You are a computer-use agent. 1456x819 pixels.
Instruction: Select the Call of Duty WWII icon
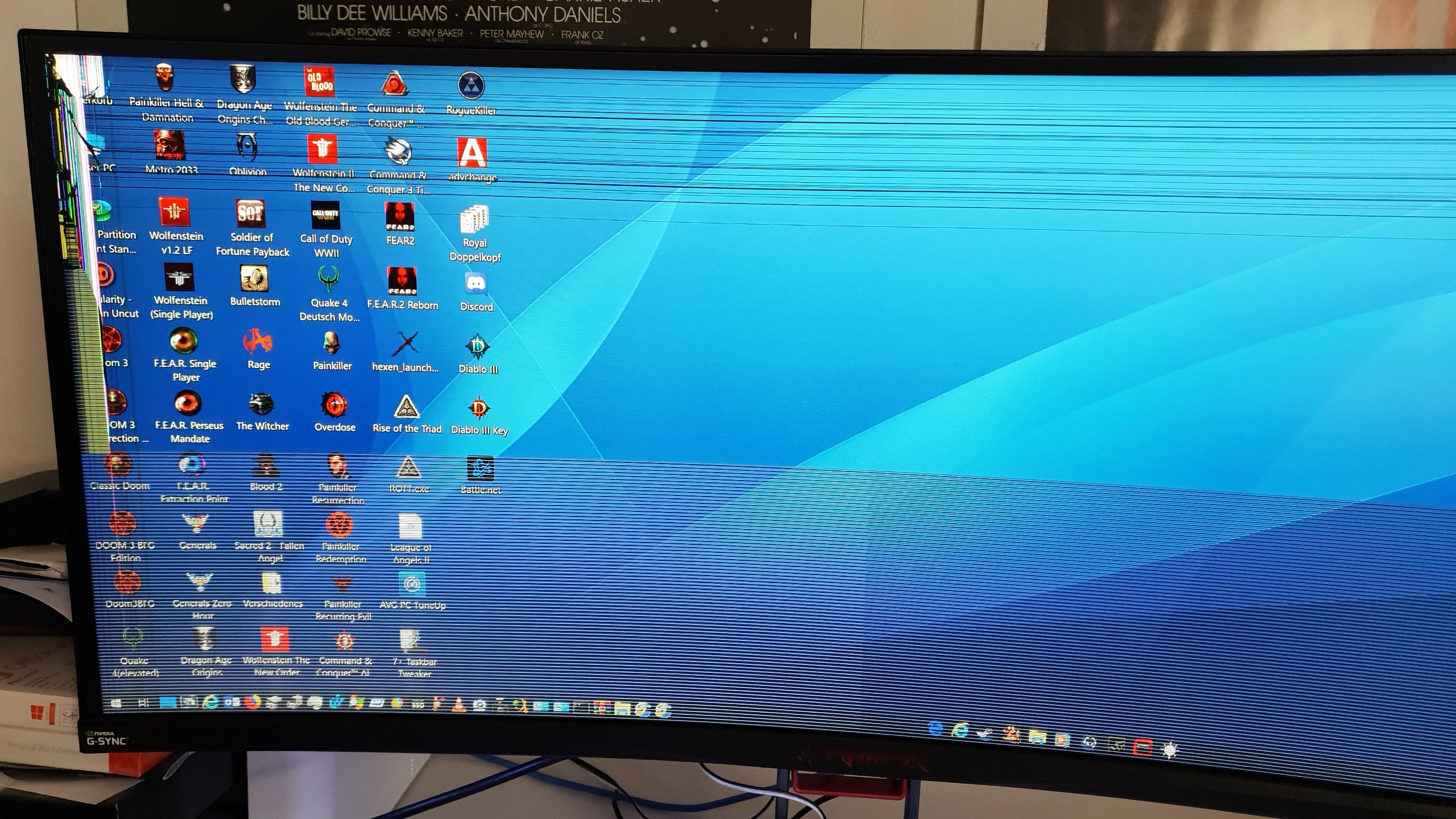325,216
